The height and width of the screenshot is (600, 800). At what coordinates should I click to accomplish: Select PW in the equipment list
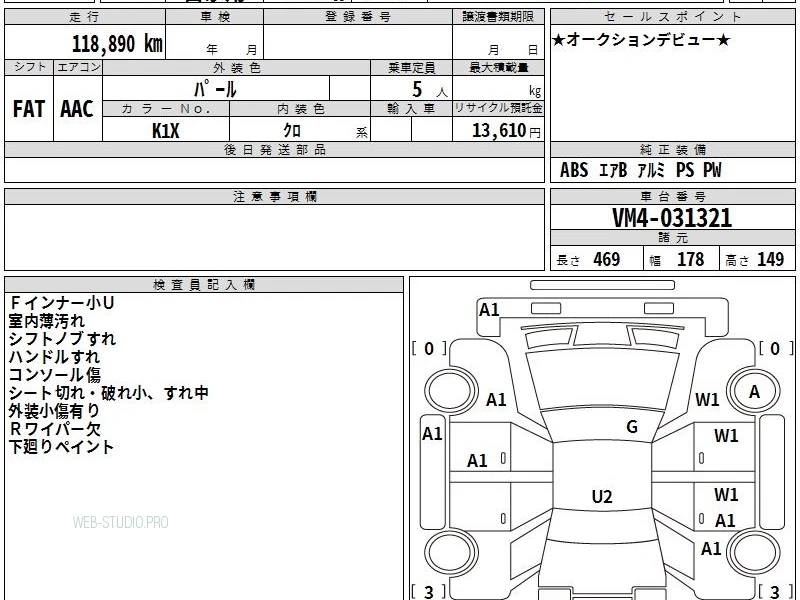point(712,170)
